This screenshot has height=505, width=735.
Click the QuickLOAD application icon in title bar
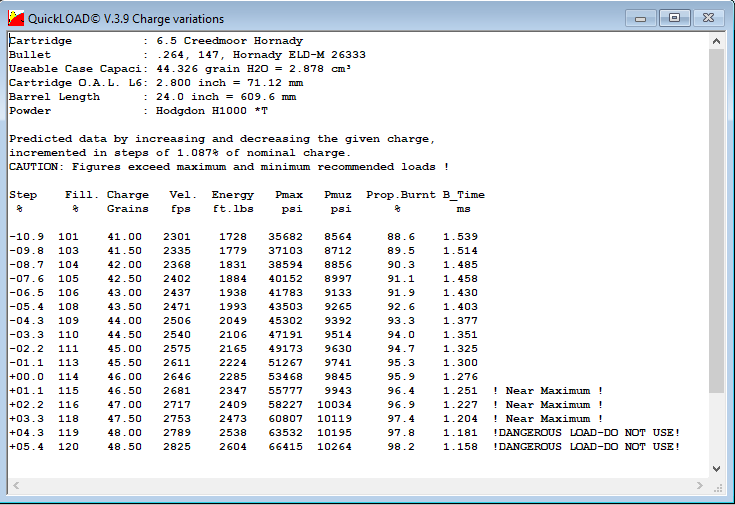(x=16, y=18)
